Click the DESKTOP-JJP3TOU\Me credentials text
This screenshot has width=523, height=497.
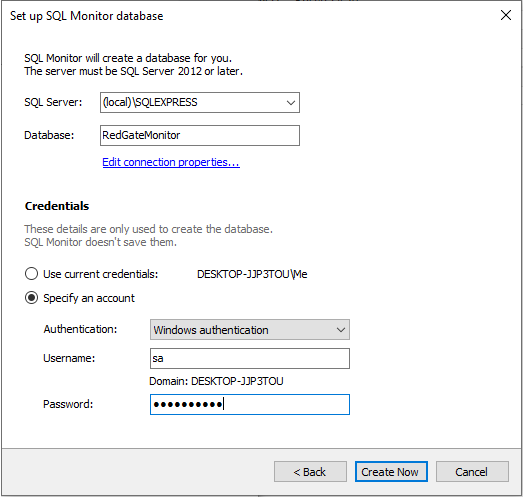[x=252, y=274]
